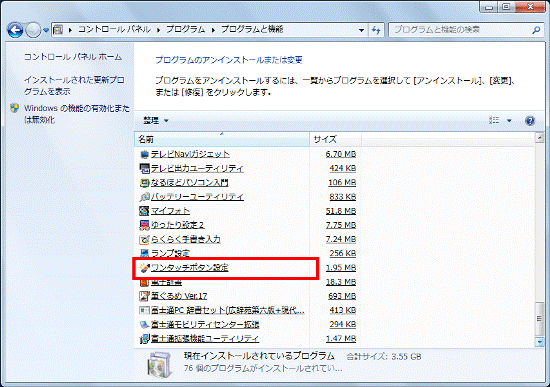The height and width of the screenshot is (387, 550).
Task: Open the 整理 dropdown menu
Action: (156, 121)
